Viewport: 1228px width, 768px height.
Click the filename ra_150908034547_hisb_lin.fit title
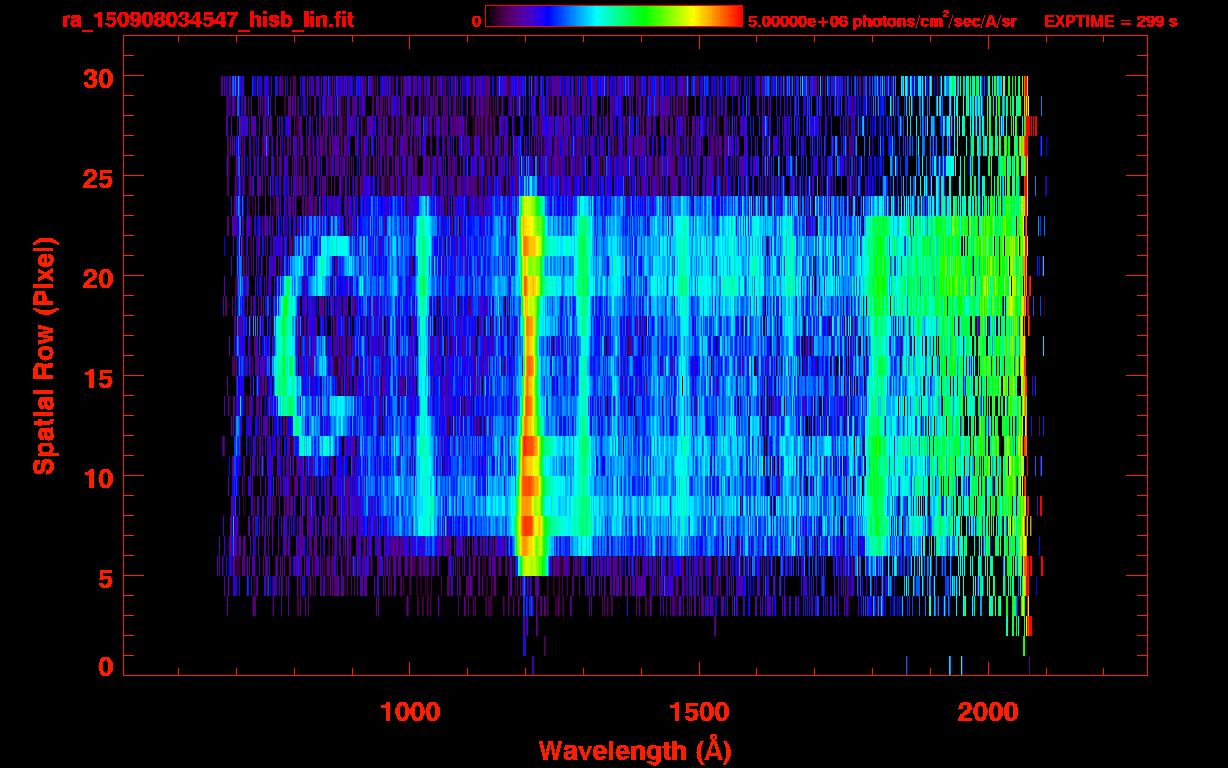click(x=208, y=20)
